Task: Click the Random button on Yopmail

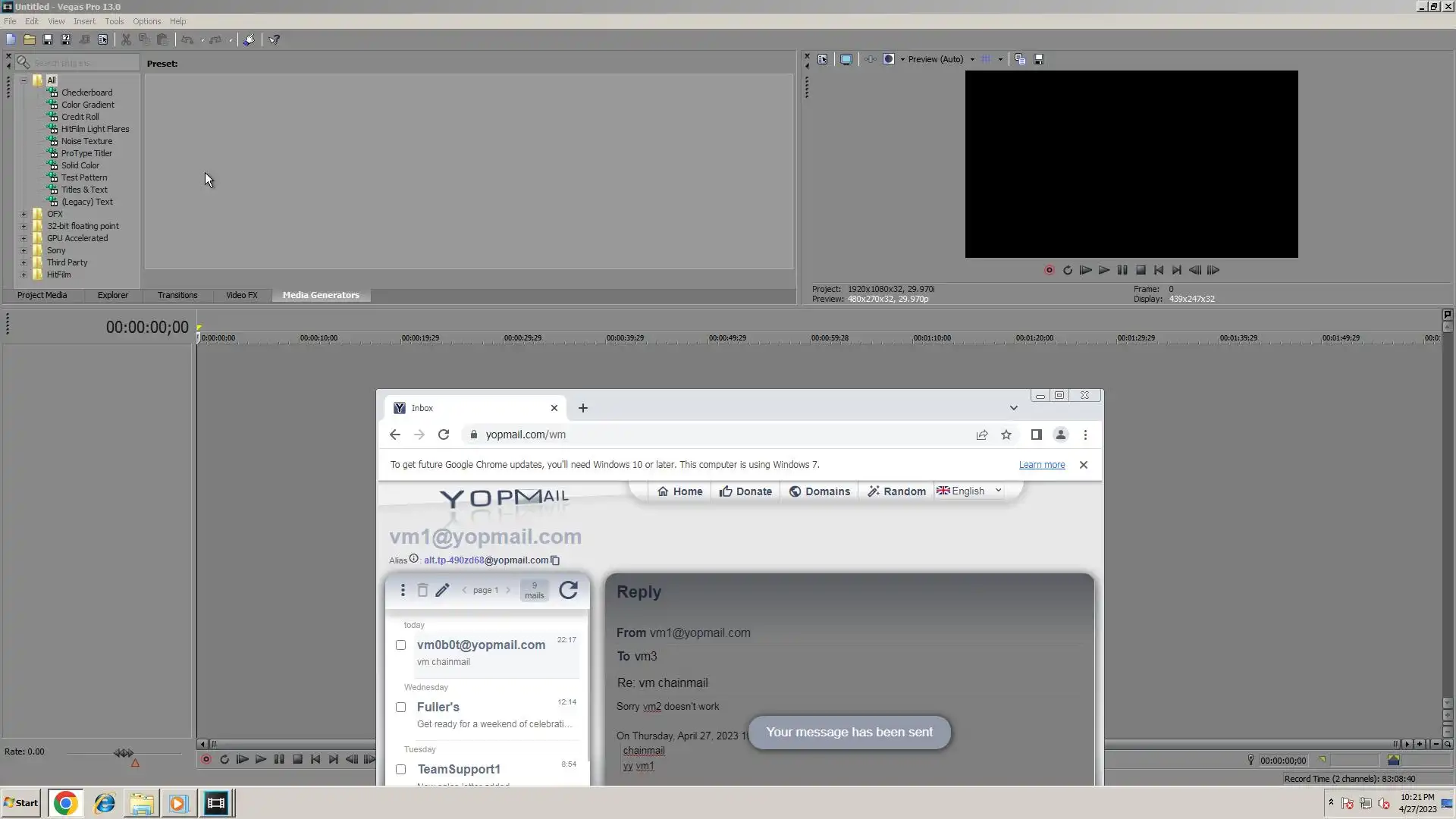Action: 896,491
